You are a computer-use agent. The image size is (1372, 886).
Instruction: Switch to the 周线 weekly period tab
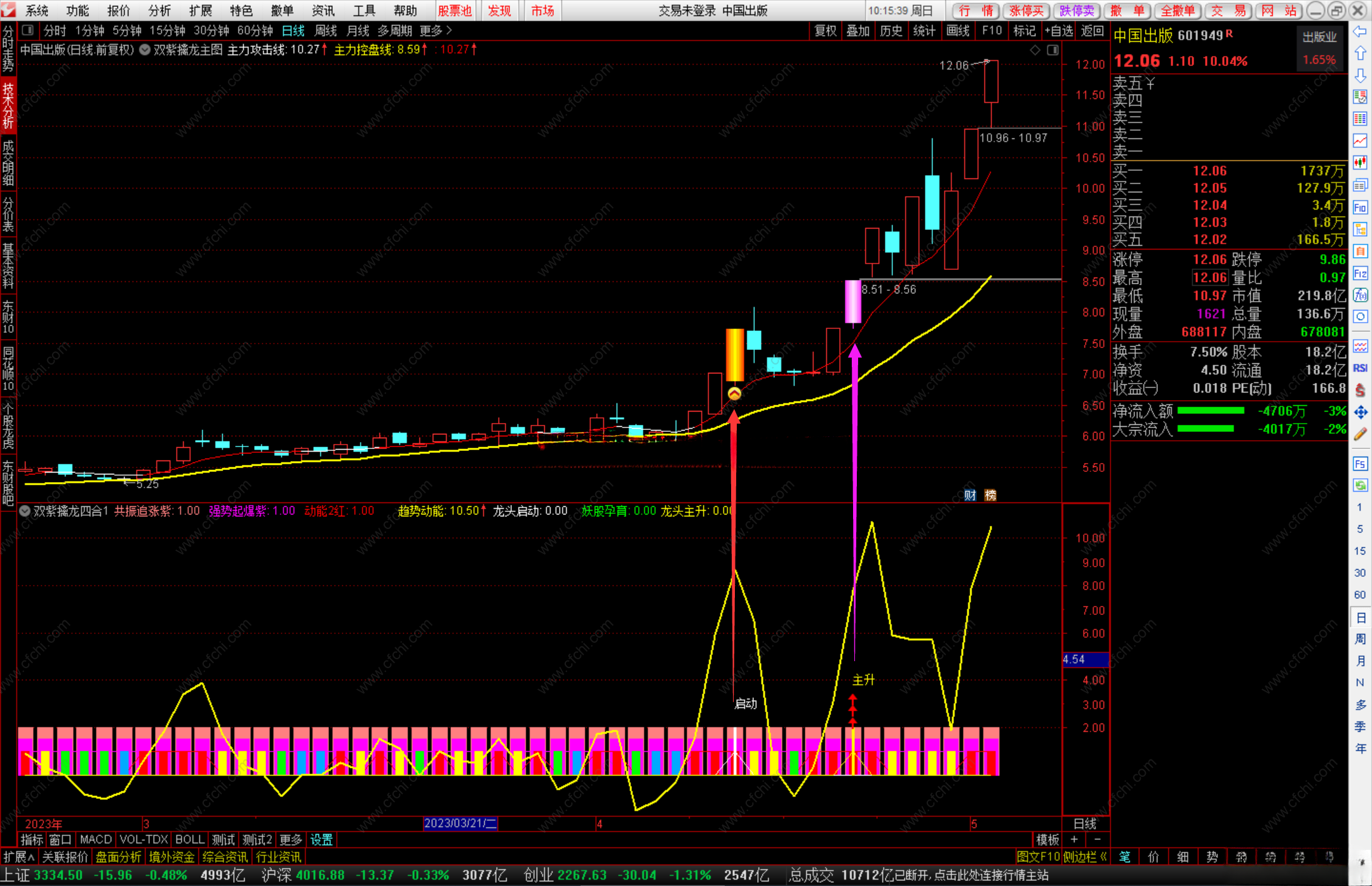325,30
